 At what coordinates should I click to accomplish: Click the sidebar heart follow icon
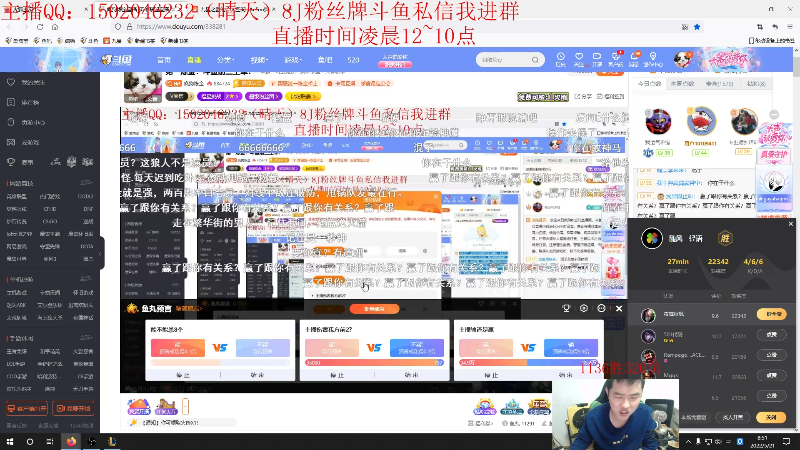click(x=11, y=82)
